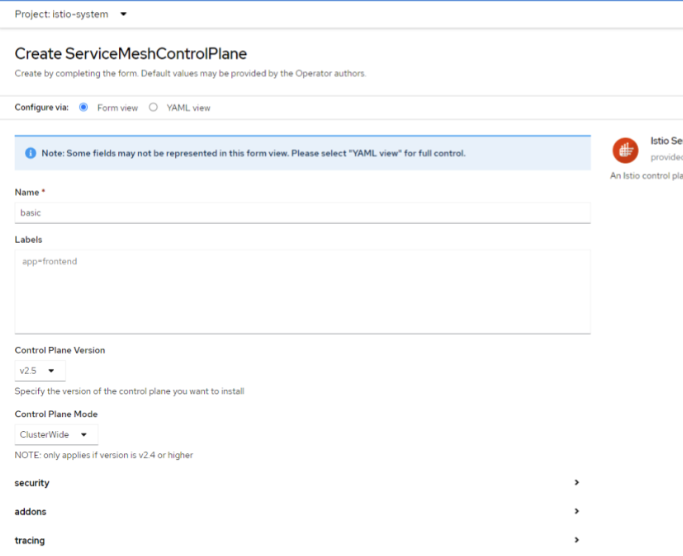Select the YAML view radio button

tap(153, 107)
